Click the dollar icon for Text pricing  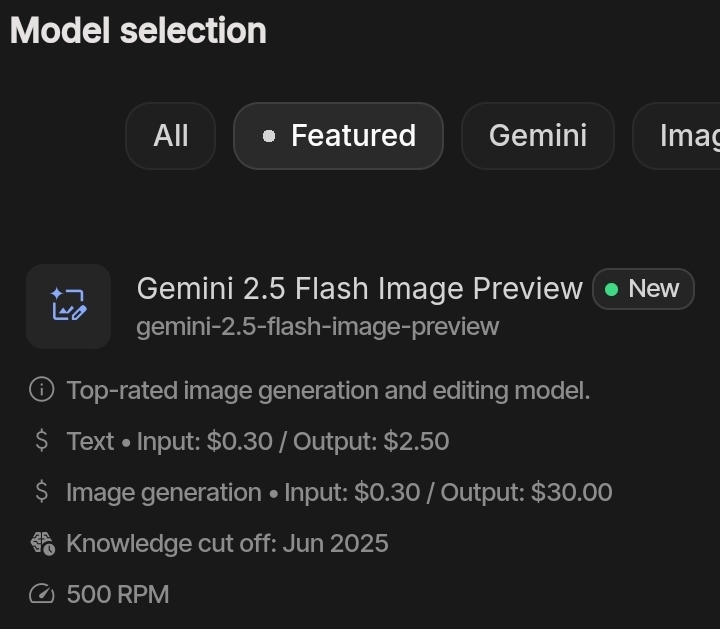click(41, 441)
